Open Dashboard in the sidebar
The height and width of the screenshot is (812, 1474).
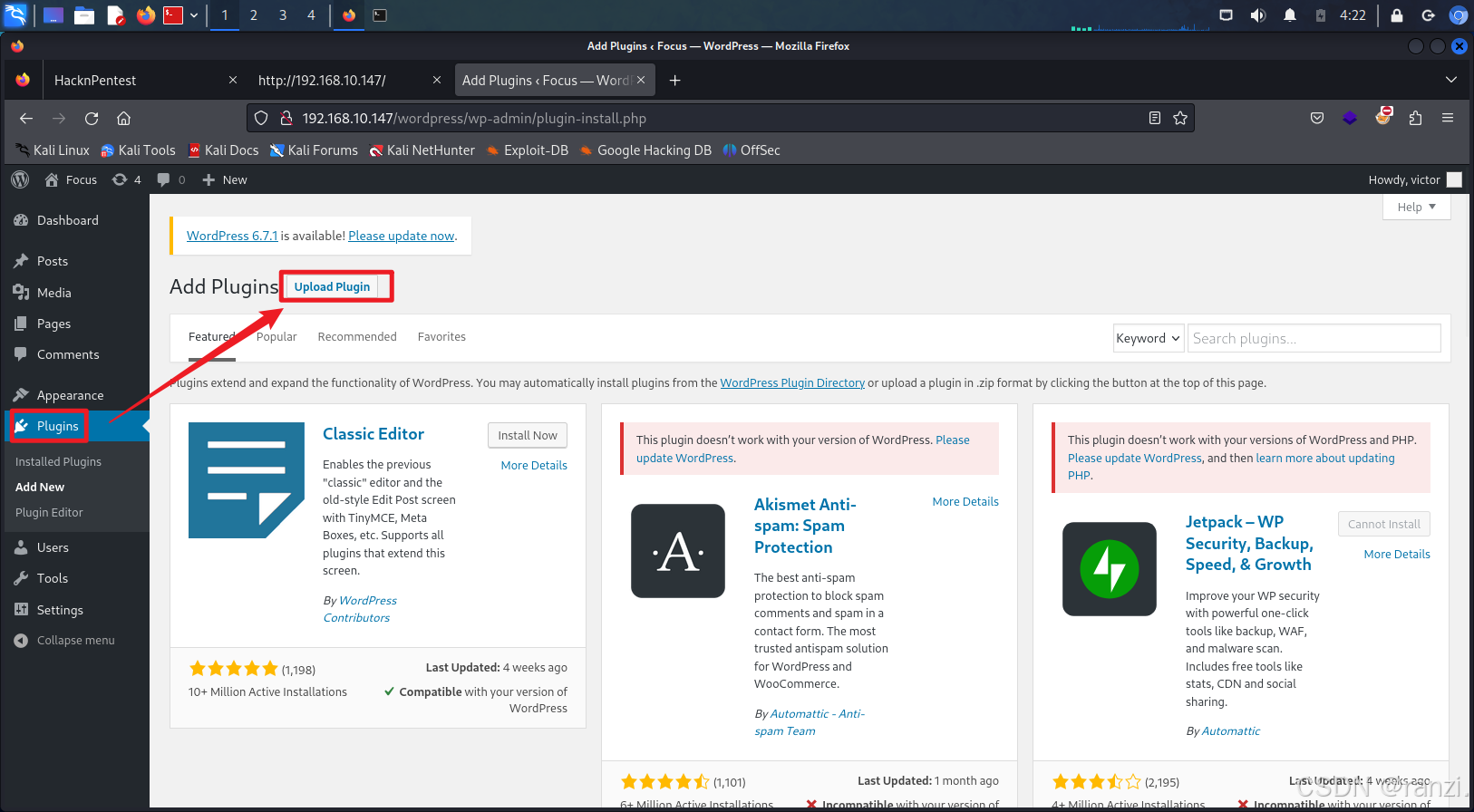[67, 220]
